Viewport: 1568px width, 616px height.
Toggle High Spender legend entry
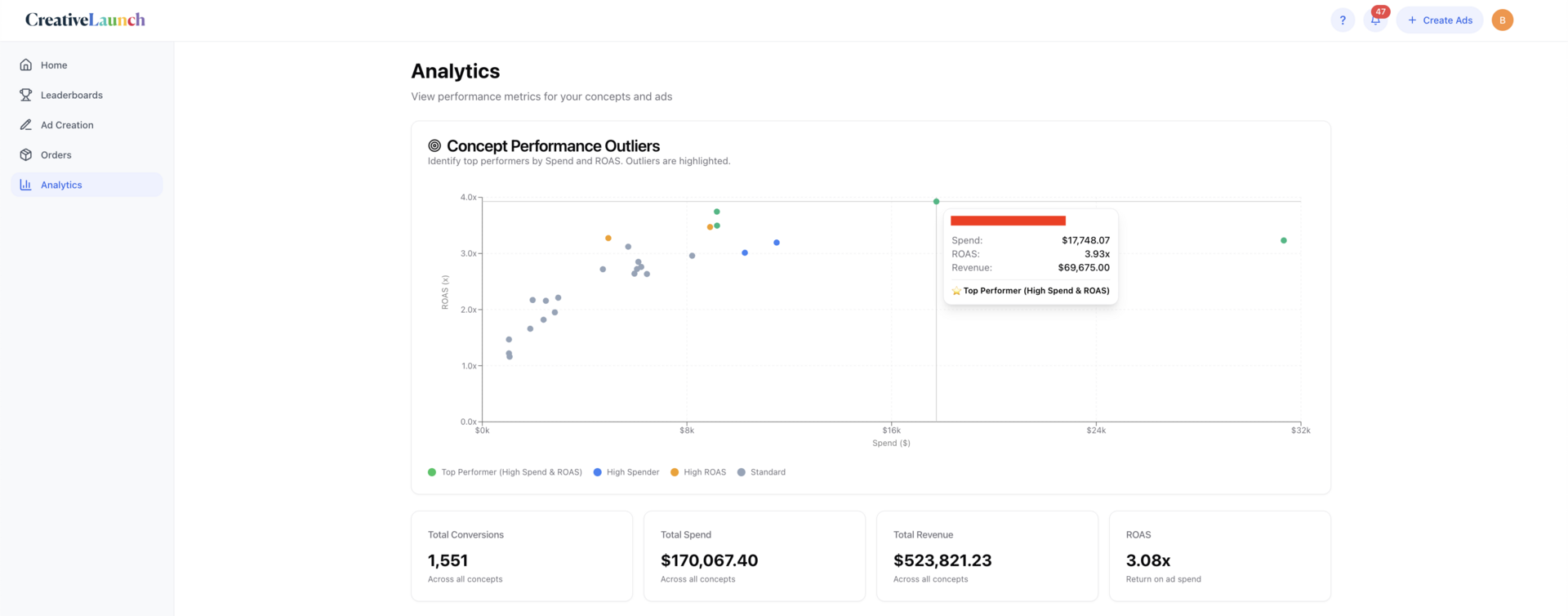pyautogui.click(x=626, y=472)
